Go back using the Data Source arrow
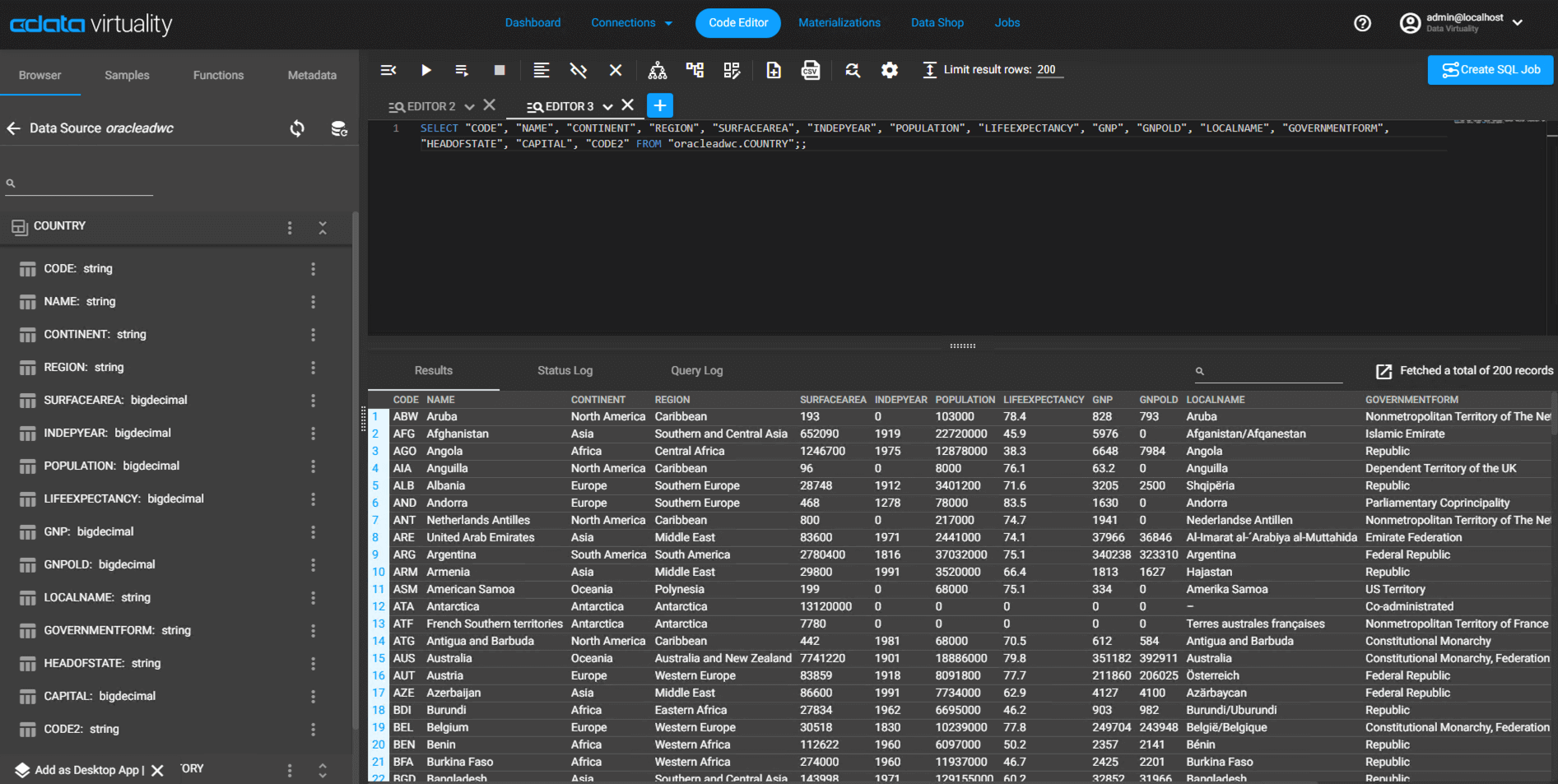Viewport: 1558px width, 784px height. click(x=13, y=128)
